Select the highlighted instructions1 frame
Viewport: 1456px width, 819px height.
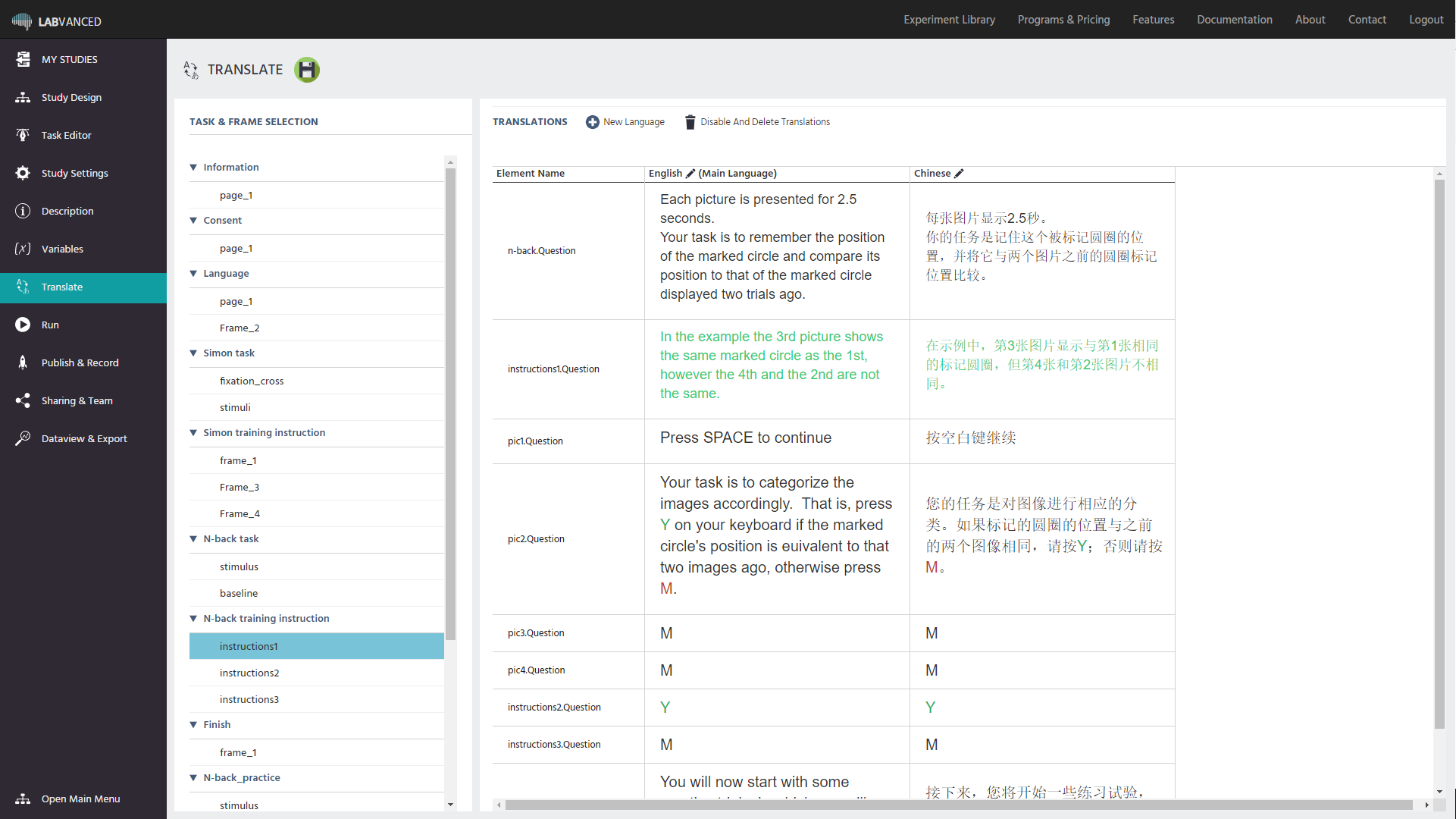pyautogui.click(x=317, y=646)
